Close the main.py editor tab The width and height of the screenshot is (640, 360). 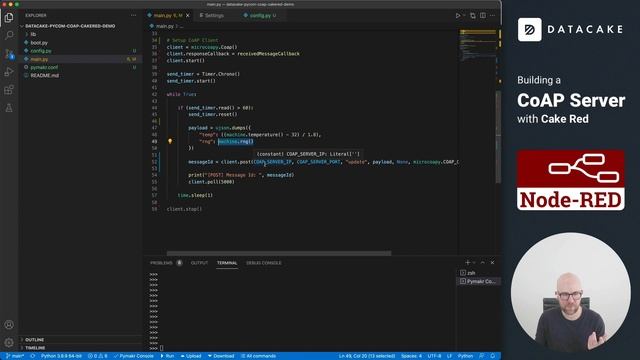pyautogui.click(x=188, y=16)
